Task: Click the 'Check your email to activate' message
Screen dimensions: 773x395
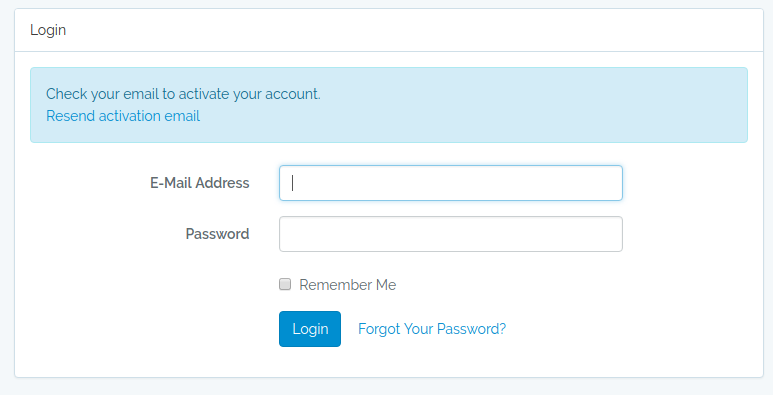Action: coord(183,94)
